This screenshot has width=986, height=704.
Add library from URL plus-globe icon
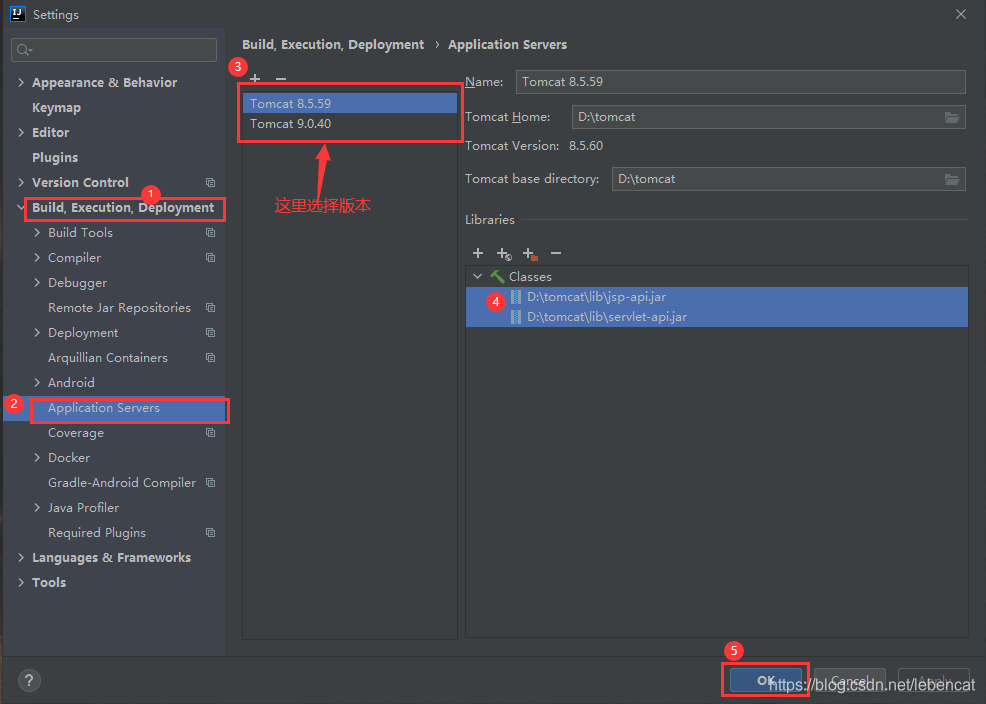coord(504,254)
